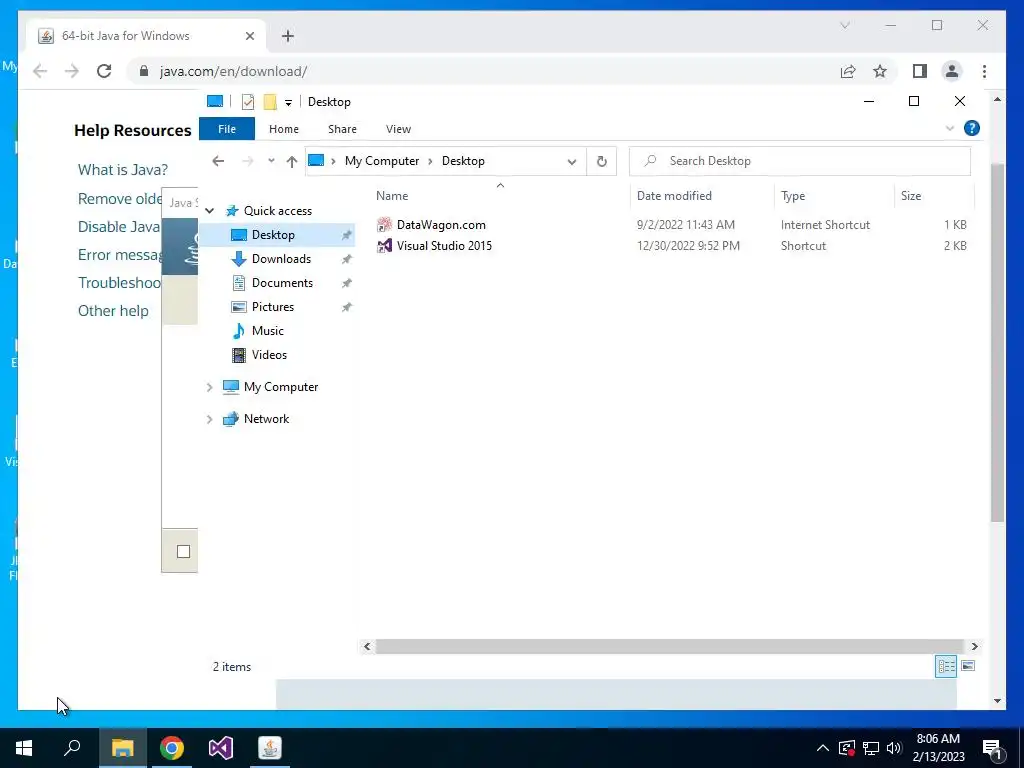Open Chrome profile menu

coord(952,71)
